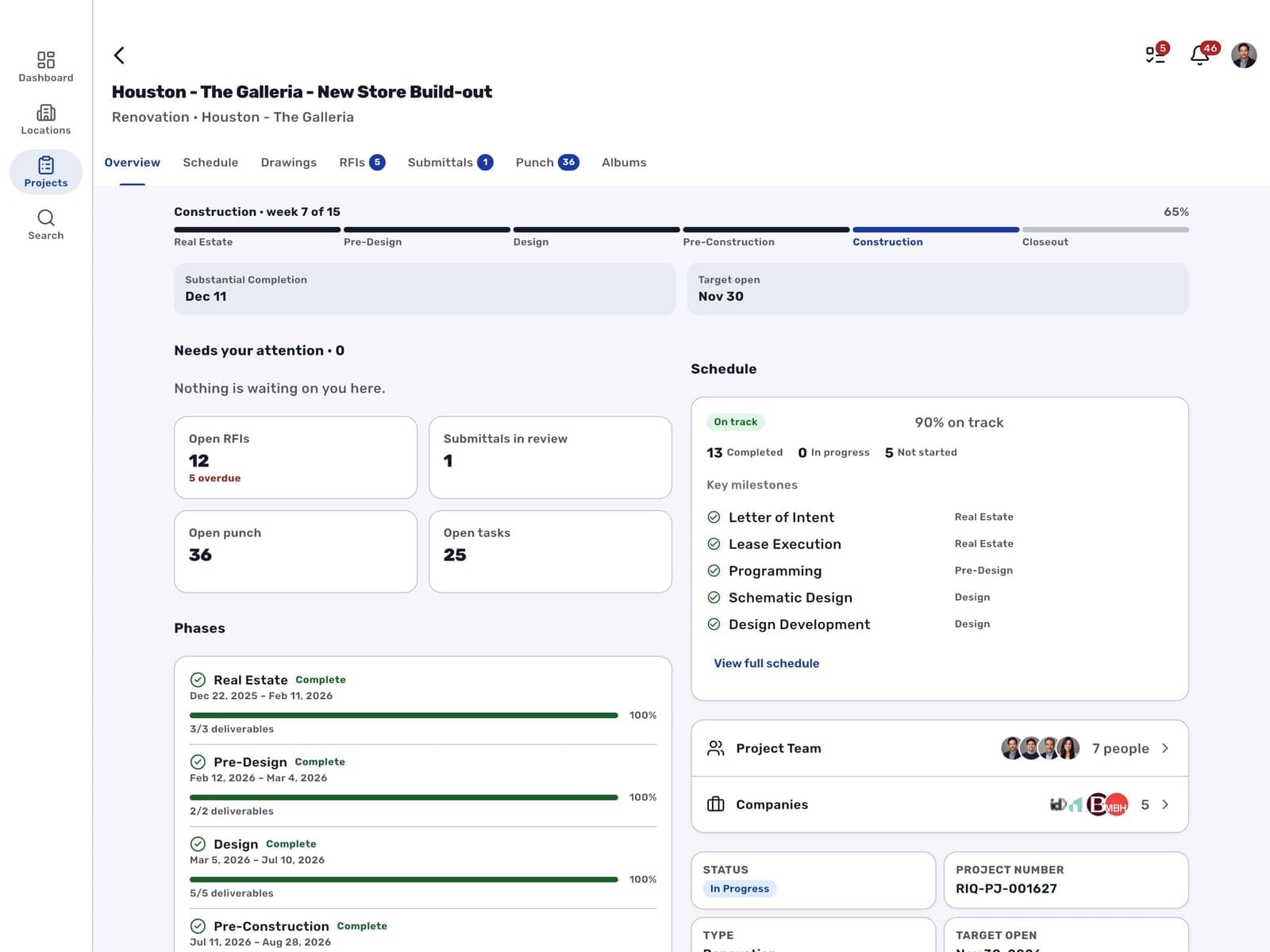This screenshot has height=952, width=1270.
Task: Open the Open RFIs card
Action: tap(295, 458)
